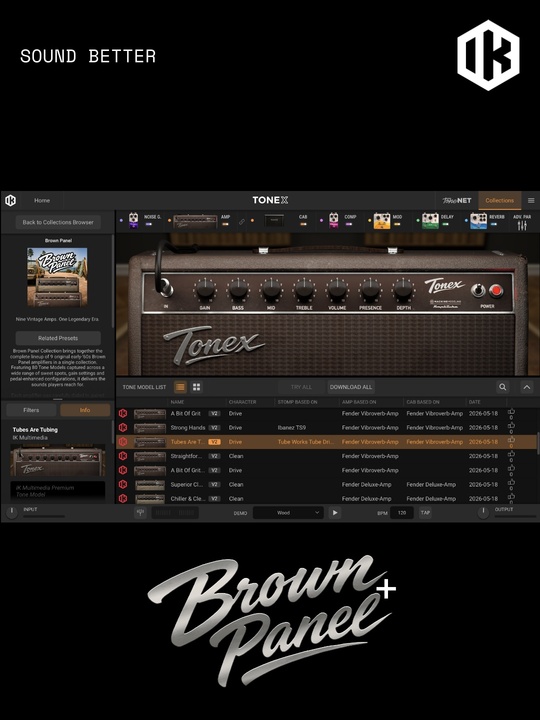Like the Straightfor... tone model
Image resolution: width=540 pixels, height=720 pixels.
tap(511, 456)
